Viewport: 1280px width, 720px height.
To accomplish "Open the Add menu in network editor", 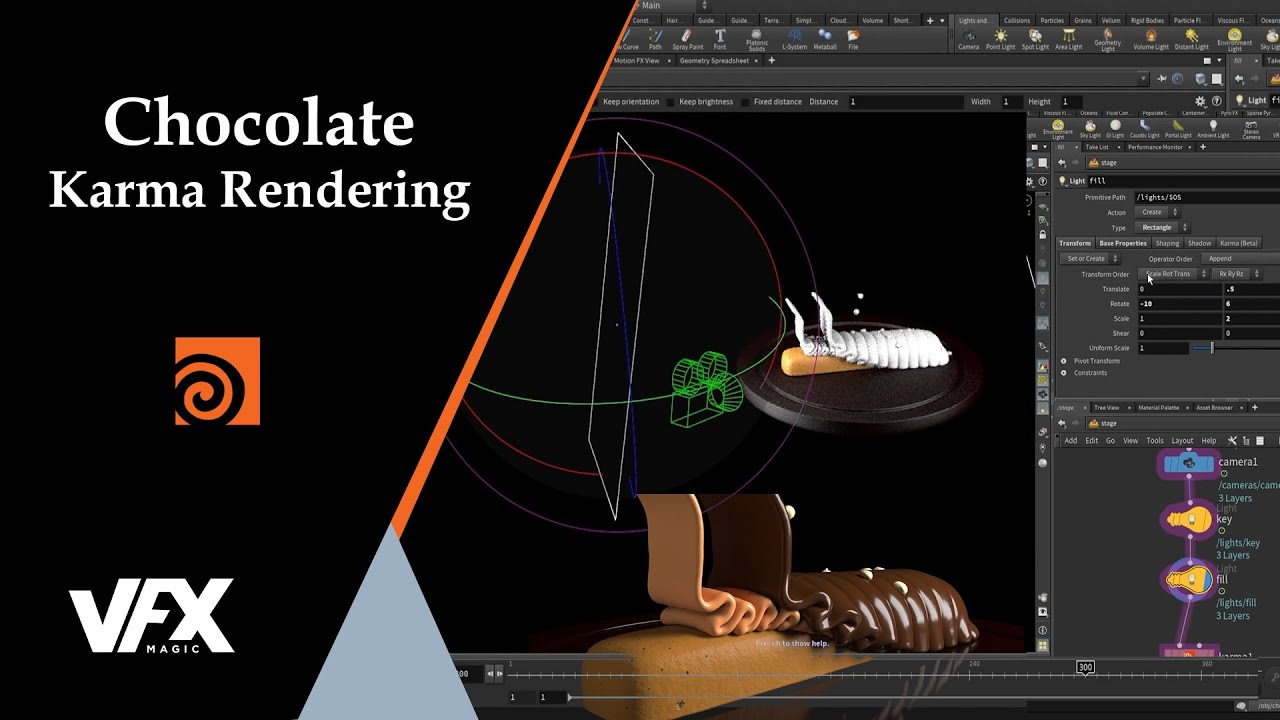I will click(1070, 440).
